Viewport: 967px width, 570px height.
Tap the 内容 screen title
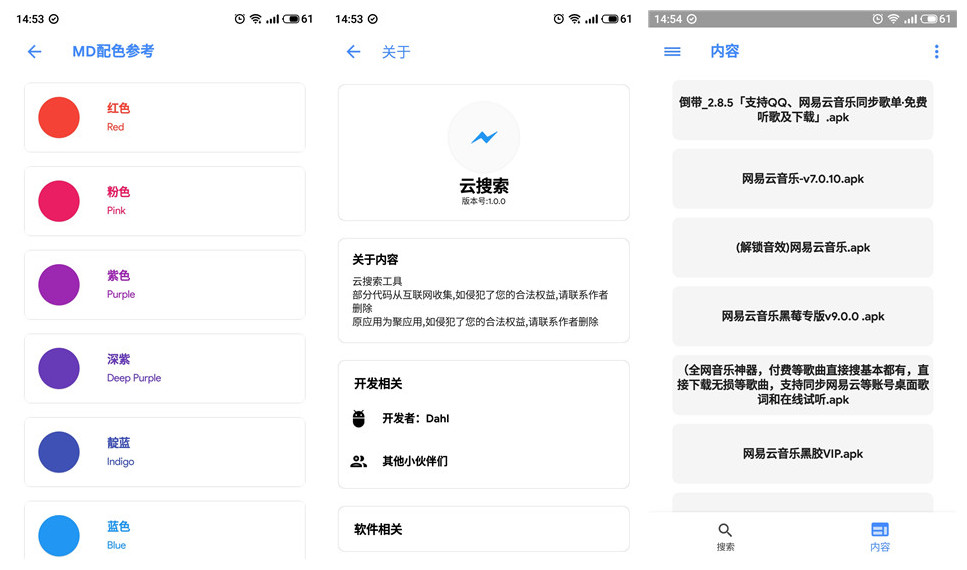pyautogui.click(x=725, y=51)
